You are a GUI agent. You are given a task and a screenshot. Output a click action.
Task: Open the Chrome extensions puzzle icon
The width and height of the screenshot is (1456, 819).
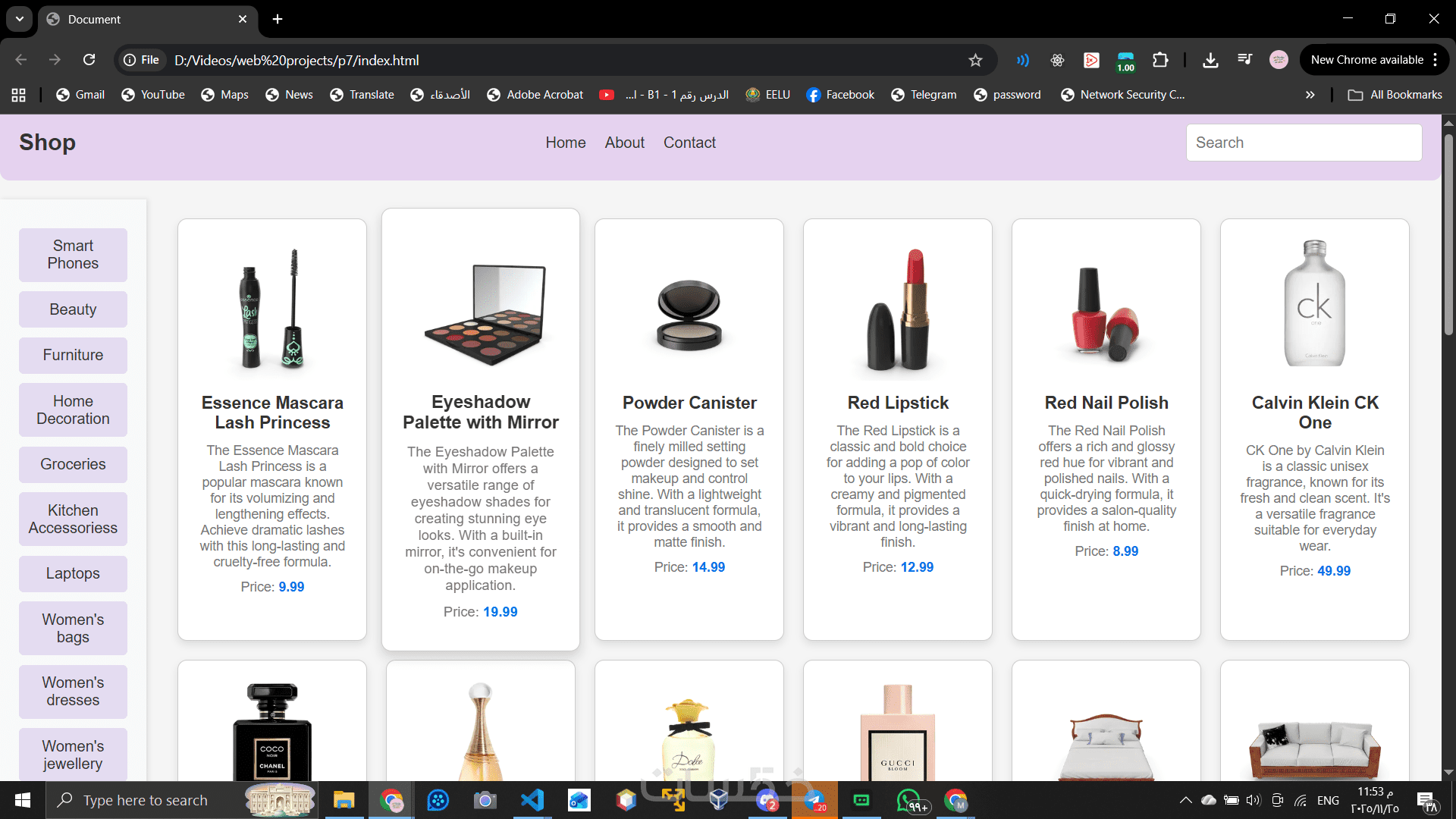[1160, 60]
